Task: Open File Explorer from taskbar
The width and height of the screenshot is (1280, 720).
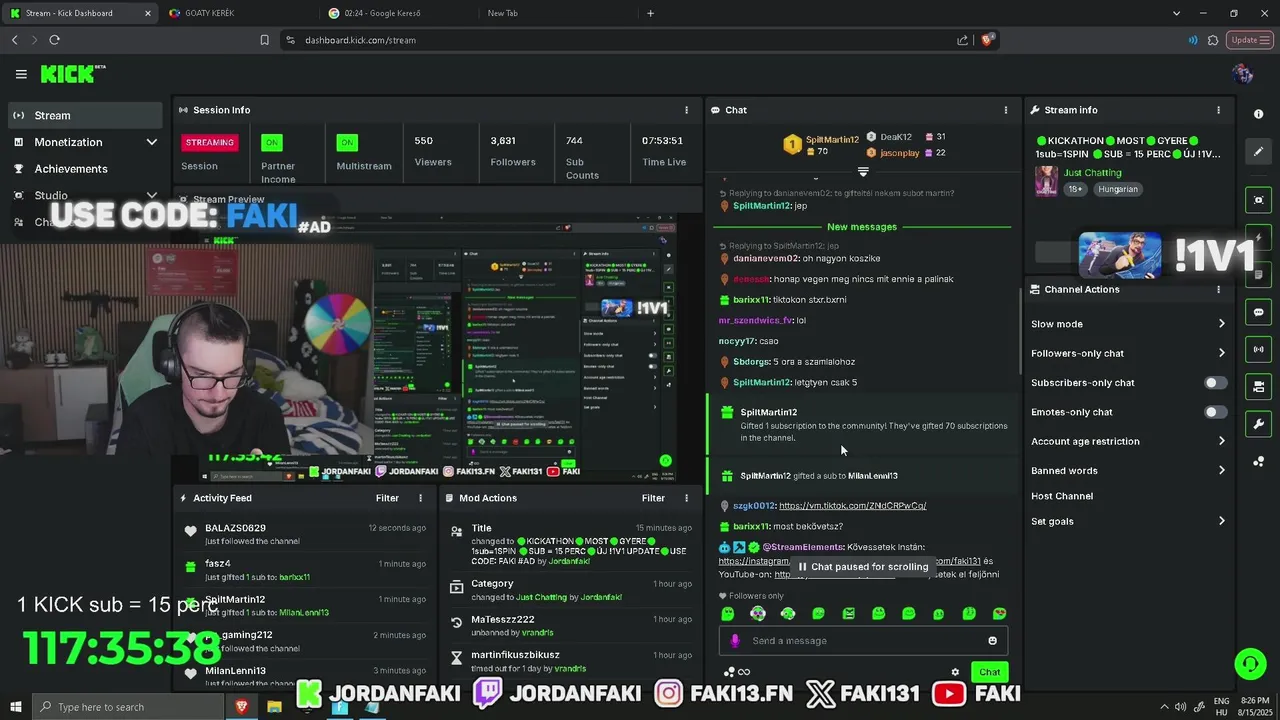Action: click(274, 707)
